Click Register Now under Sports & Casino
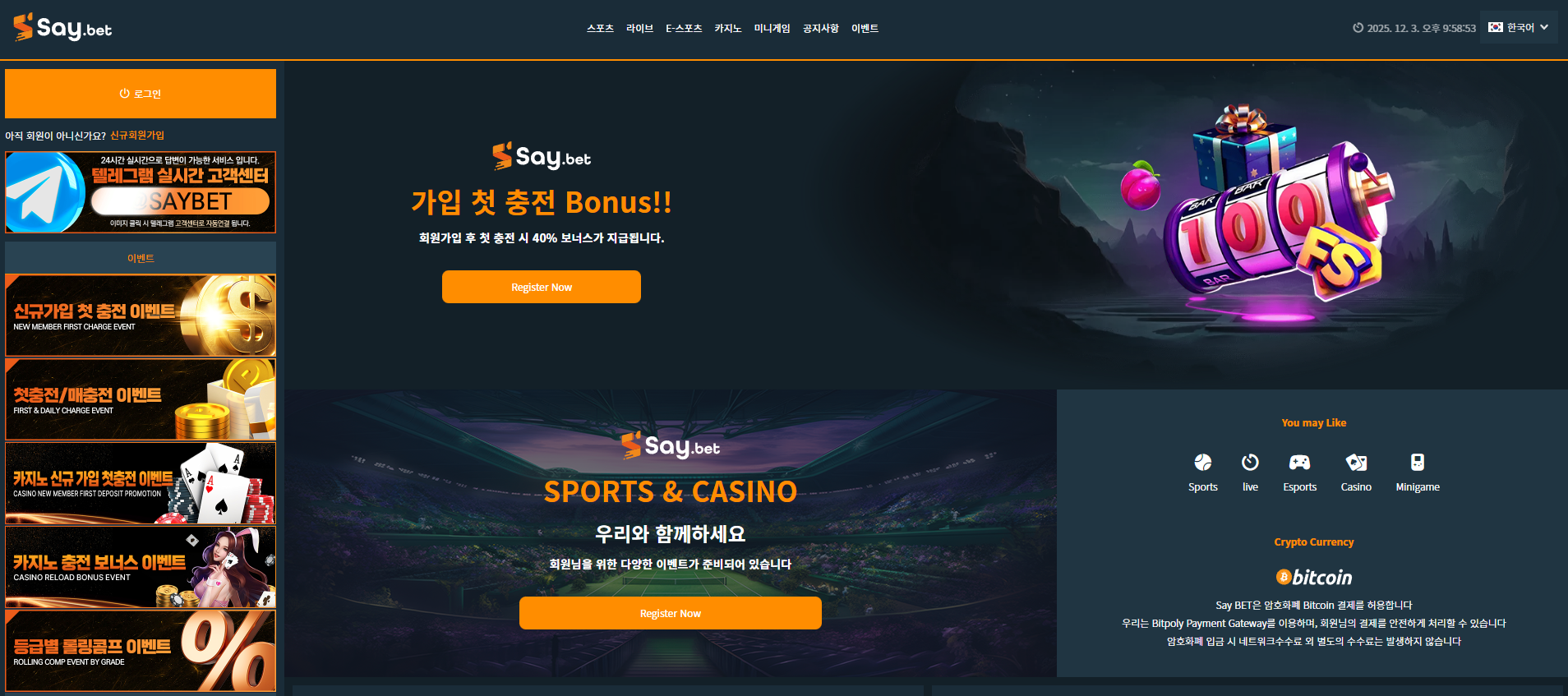Image resolution: width=1568 pixels, height=696 pixels. [671, 613]
